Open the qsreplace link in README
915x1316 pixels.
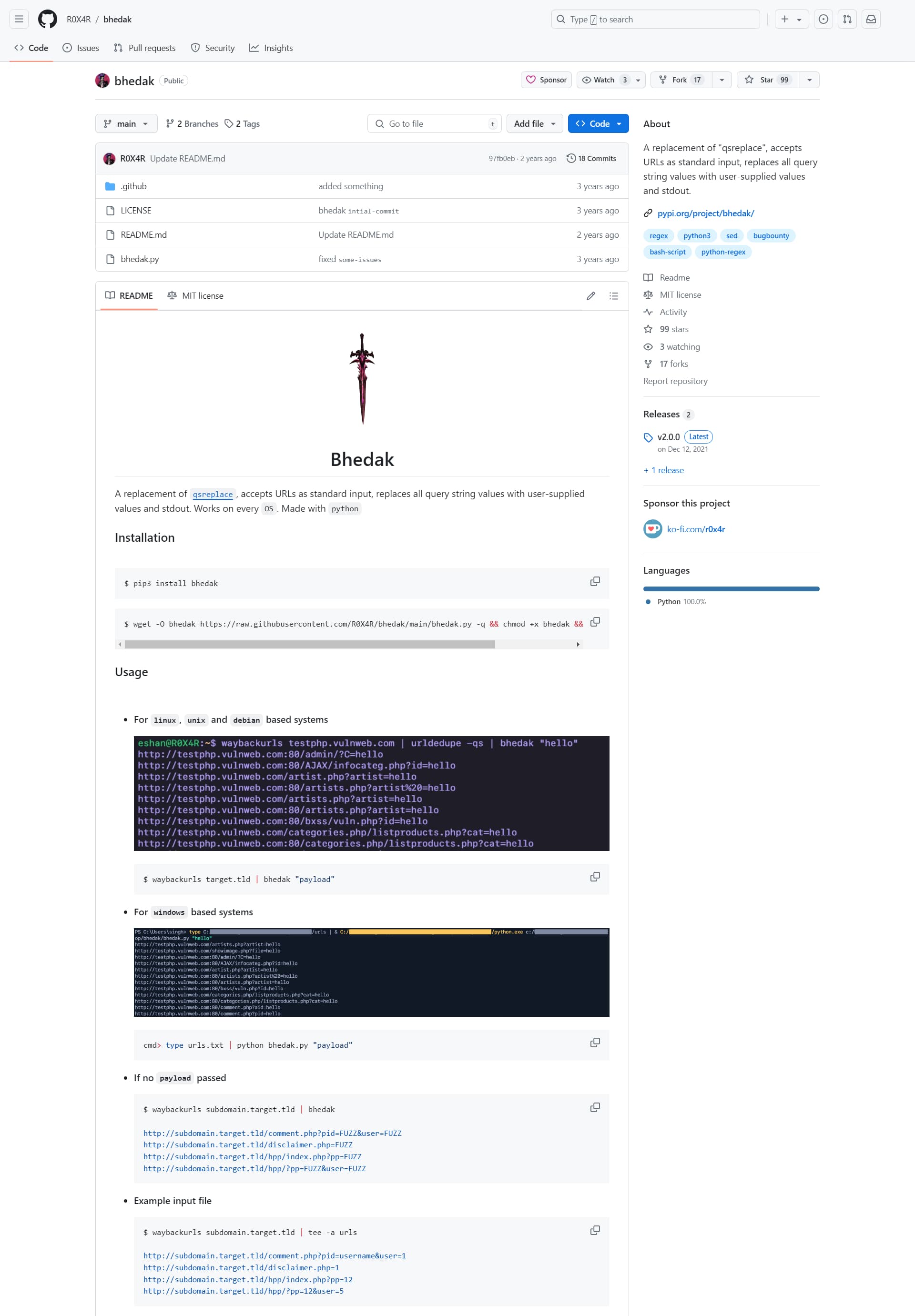coord(213,494)
